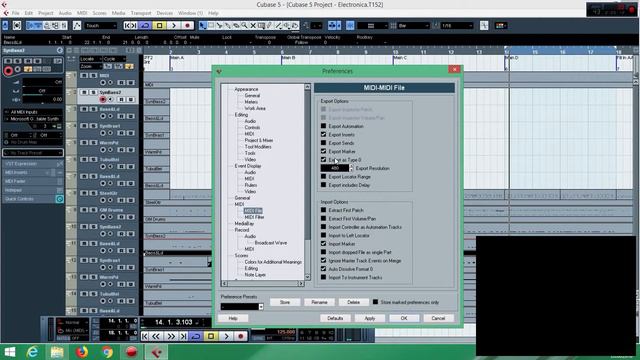Select the Line draw tool in toolbar
640x360 pixels.
coord(278,25)
